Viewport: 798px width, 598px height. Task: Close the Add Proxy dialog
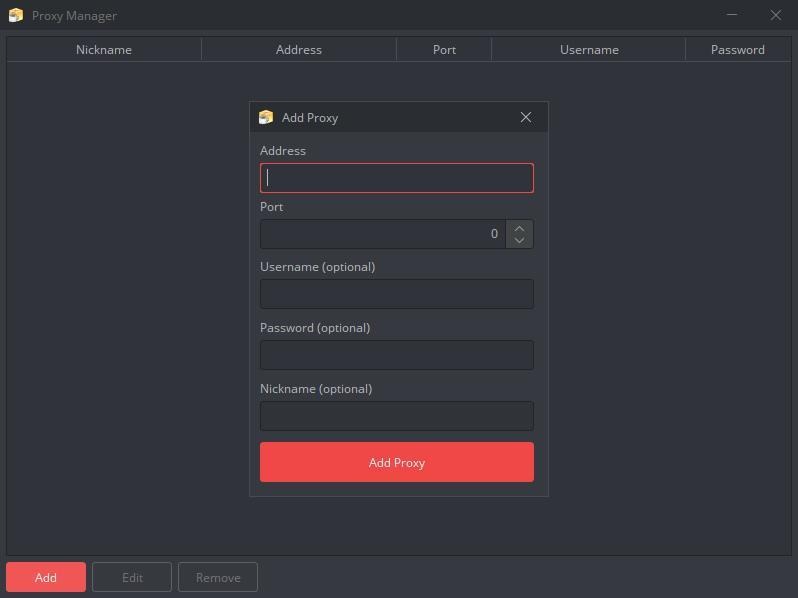tap(526, 117)
